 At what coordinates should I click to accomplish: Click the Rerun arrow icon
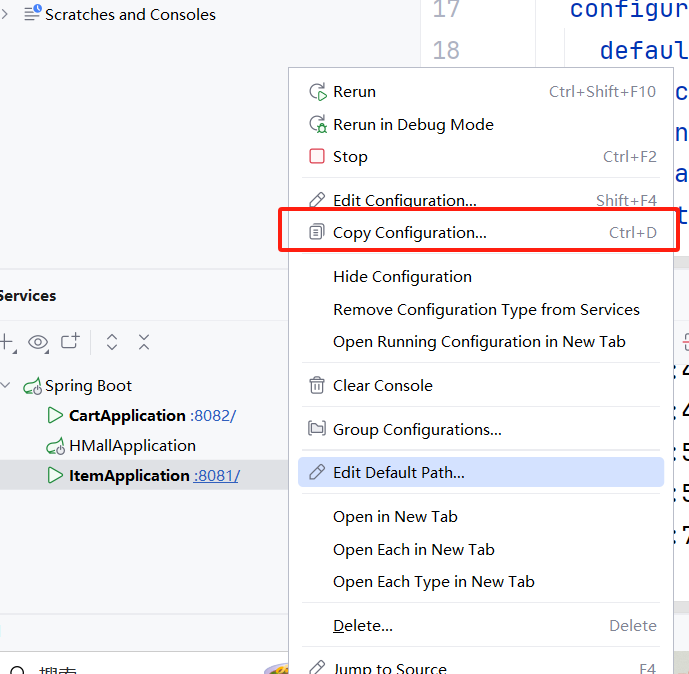(317, 92)
